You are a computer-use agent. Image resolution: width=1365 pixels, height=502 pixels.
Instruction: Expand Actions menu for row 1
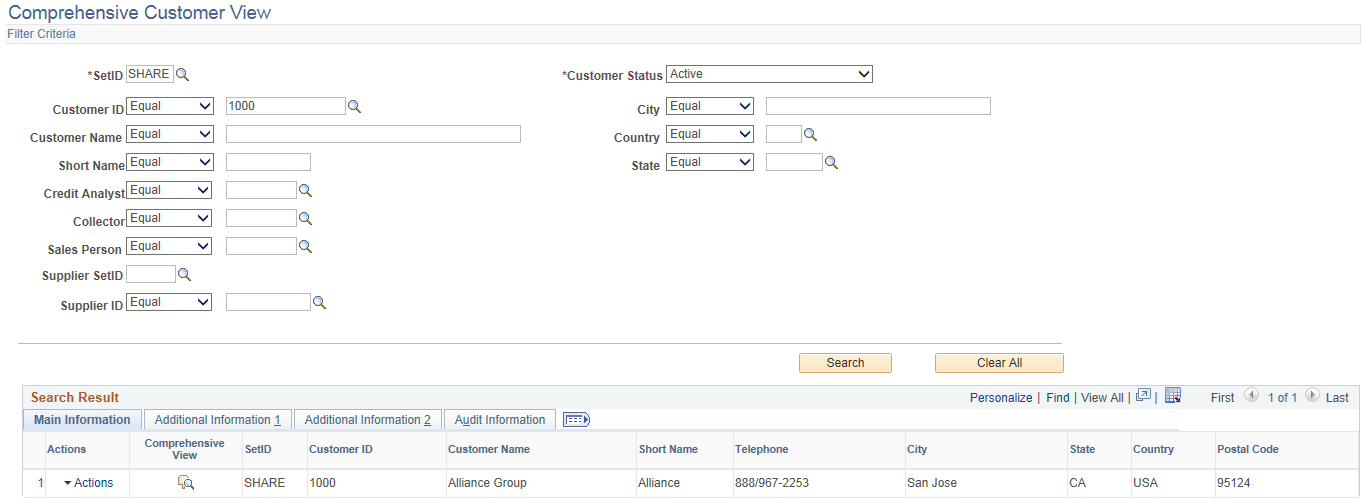point(88,483)
